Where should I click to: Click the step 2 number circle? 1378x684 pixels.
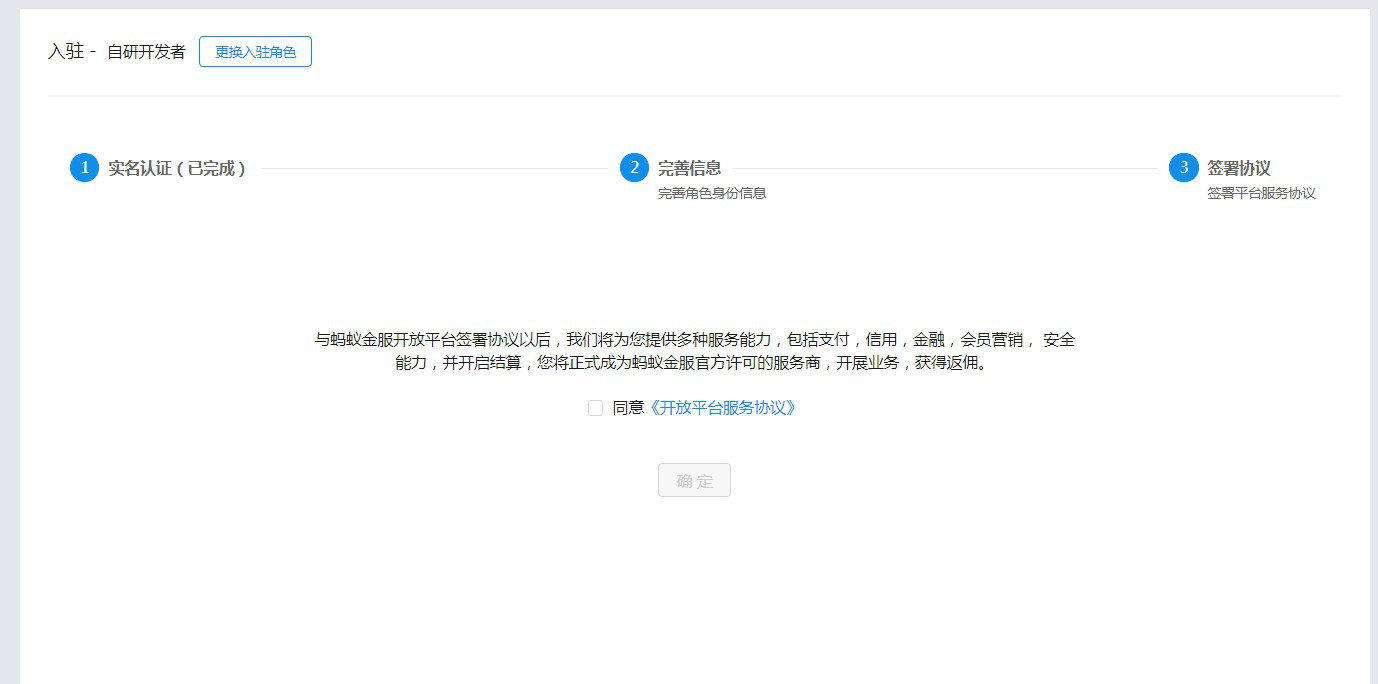click(x=634, y=168)
